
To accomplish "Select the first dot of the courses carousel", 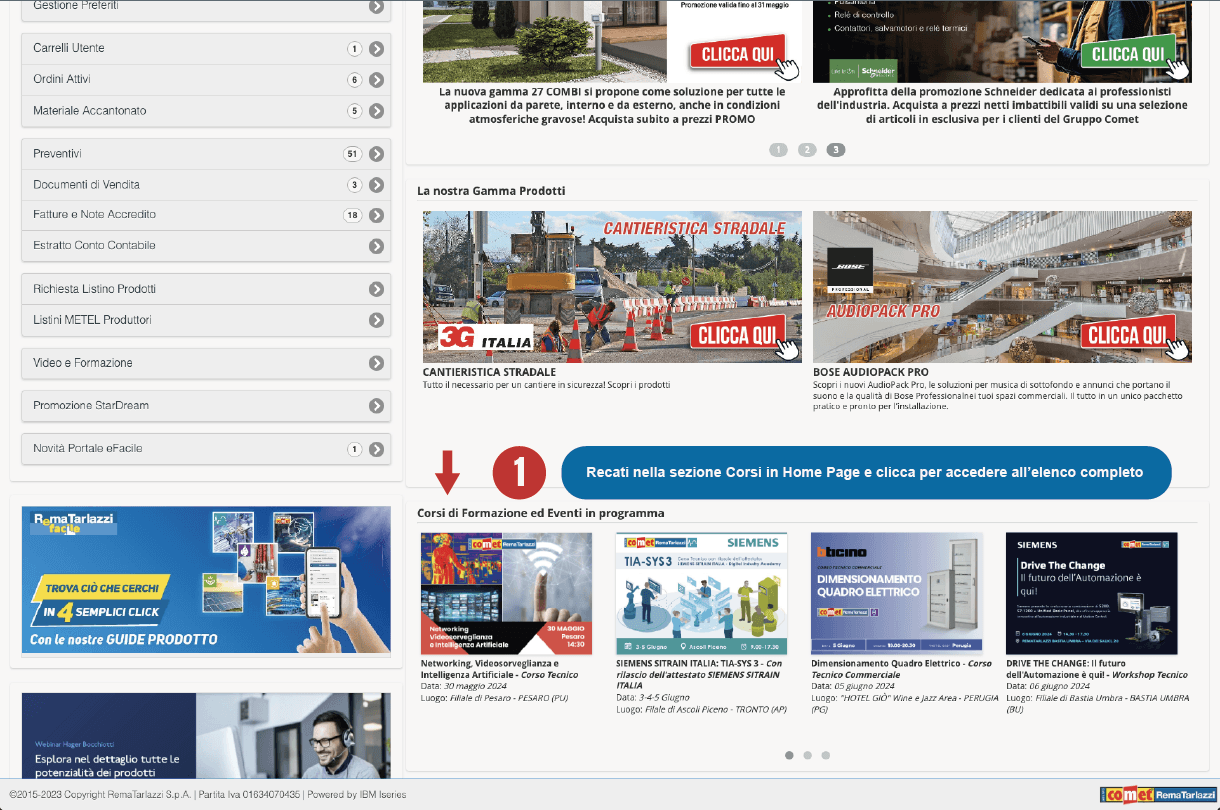I will pyautogui.click(x=789, y=756).
